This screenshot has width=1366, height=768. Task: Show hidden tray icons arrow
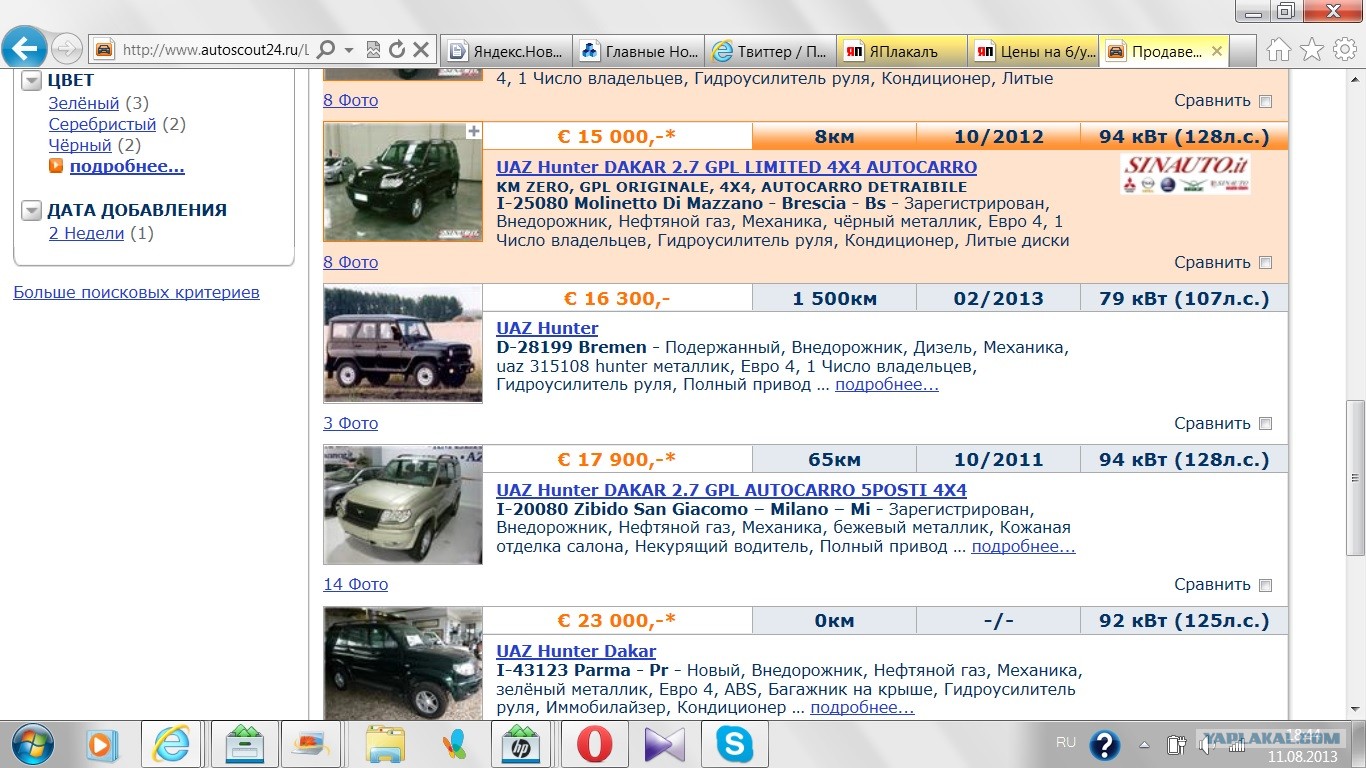(x=1144, y=744)
